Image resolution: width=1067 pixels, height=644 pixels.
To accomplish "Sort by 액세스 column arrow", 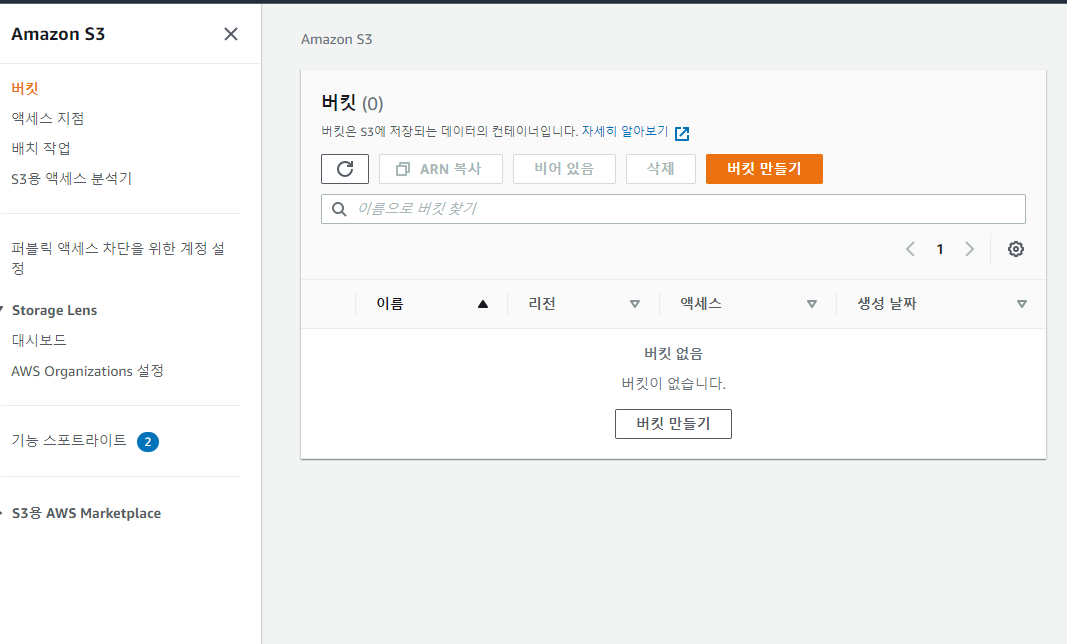I will [811, 304].
